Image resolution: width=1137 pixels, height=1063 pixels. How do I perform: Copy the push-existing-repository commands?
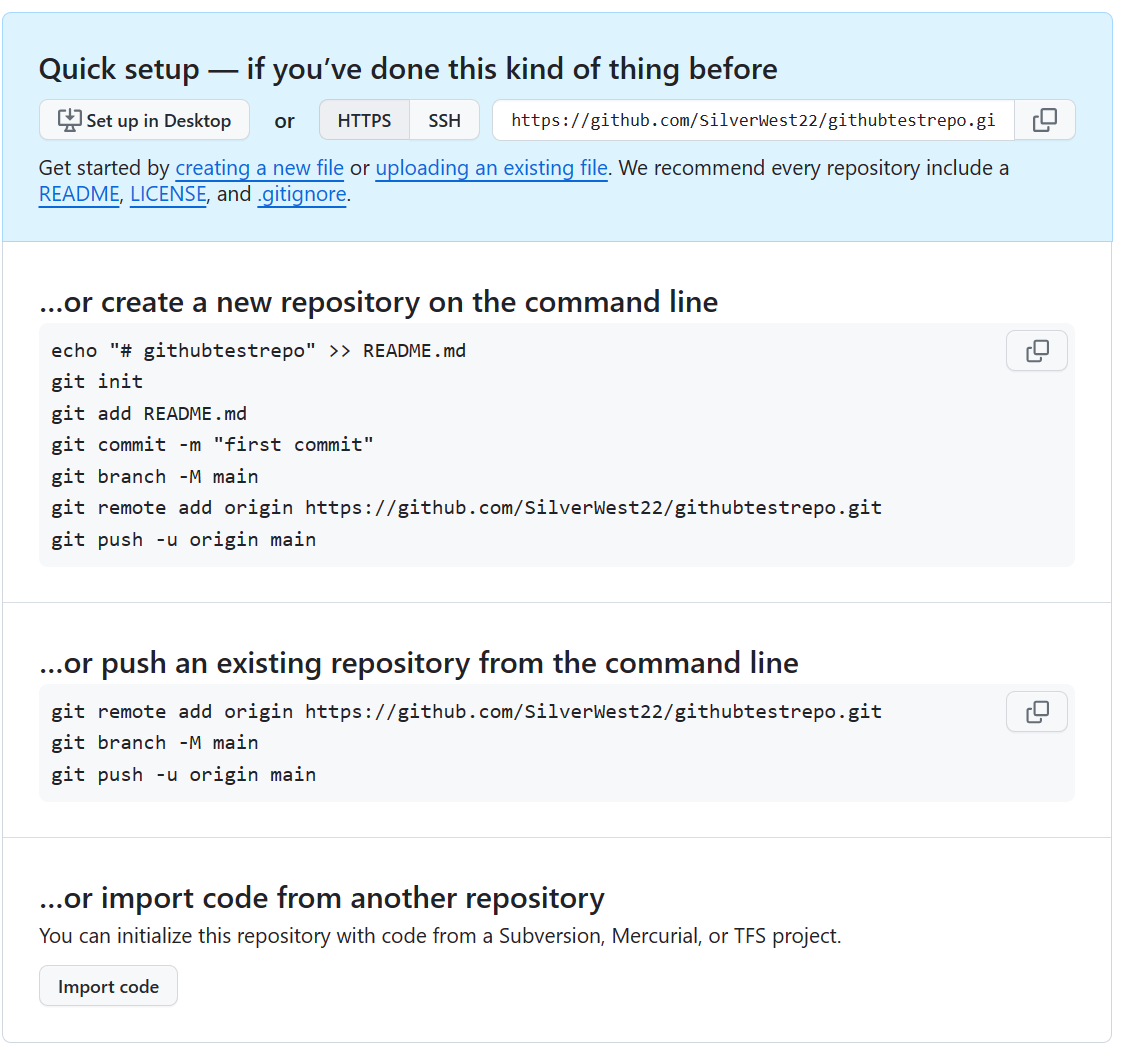coord(1036,711)
